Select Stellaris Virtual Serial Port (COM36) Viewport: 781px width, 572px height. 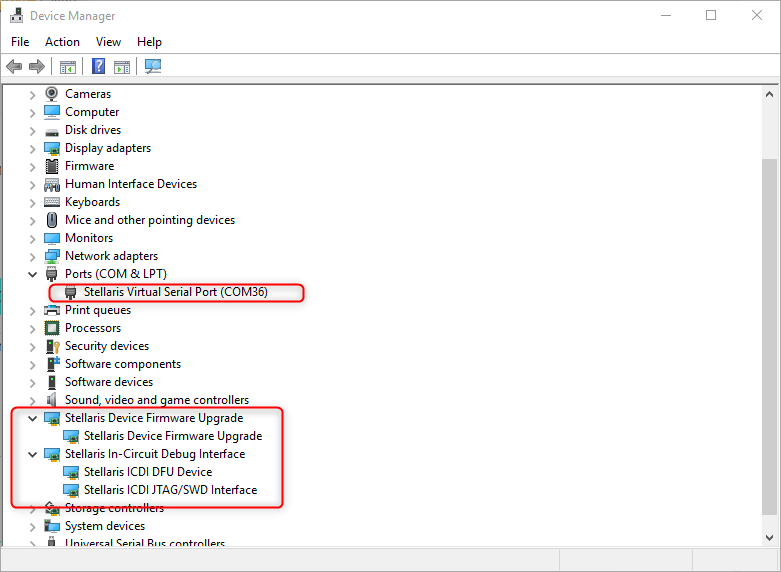[x=175, y=292]
